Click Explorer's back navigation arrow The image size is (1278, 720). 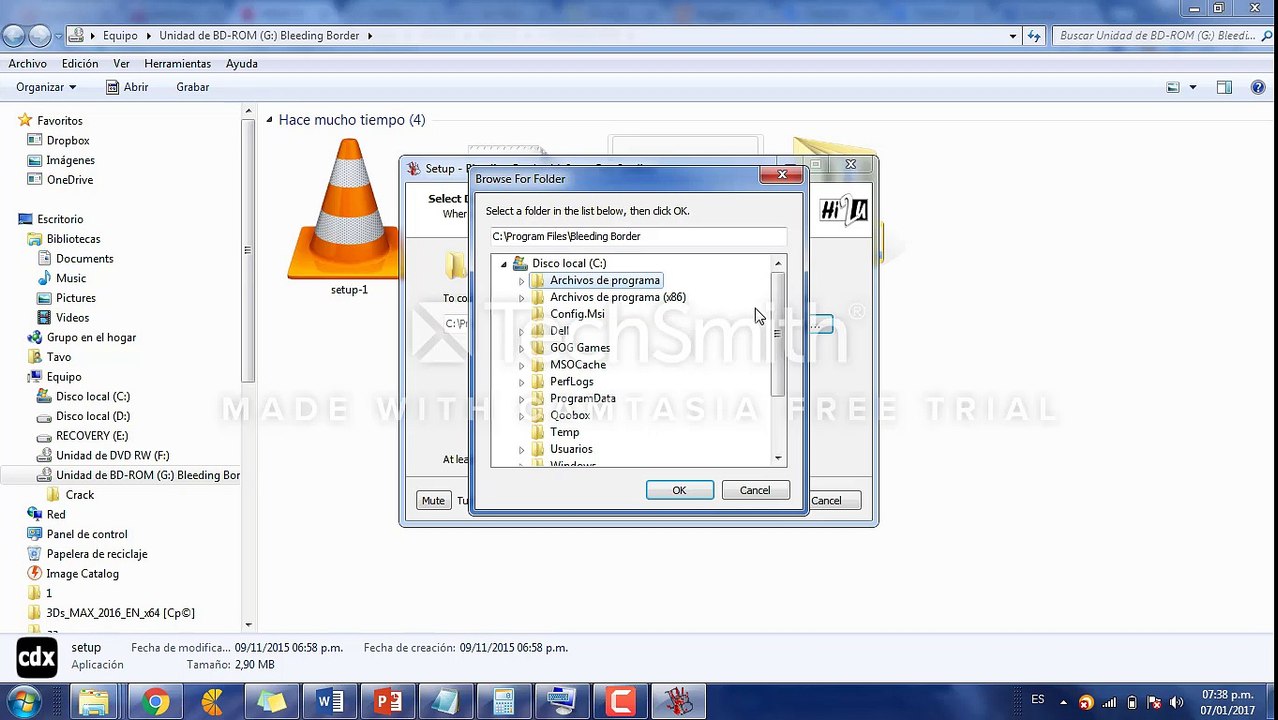pyautogui.click(x=14, y=36)
